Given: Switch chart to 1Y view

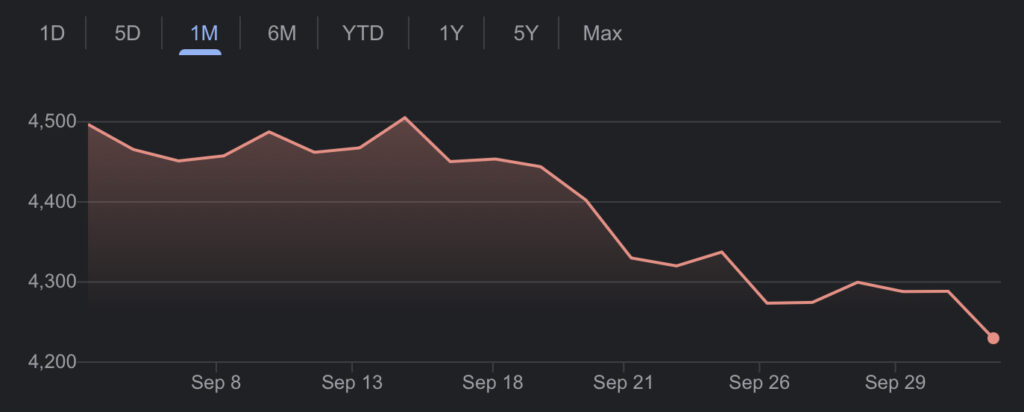Looking at the screenshot, I should pyautogui.click(x=451, y=33).
